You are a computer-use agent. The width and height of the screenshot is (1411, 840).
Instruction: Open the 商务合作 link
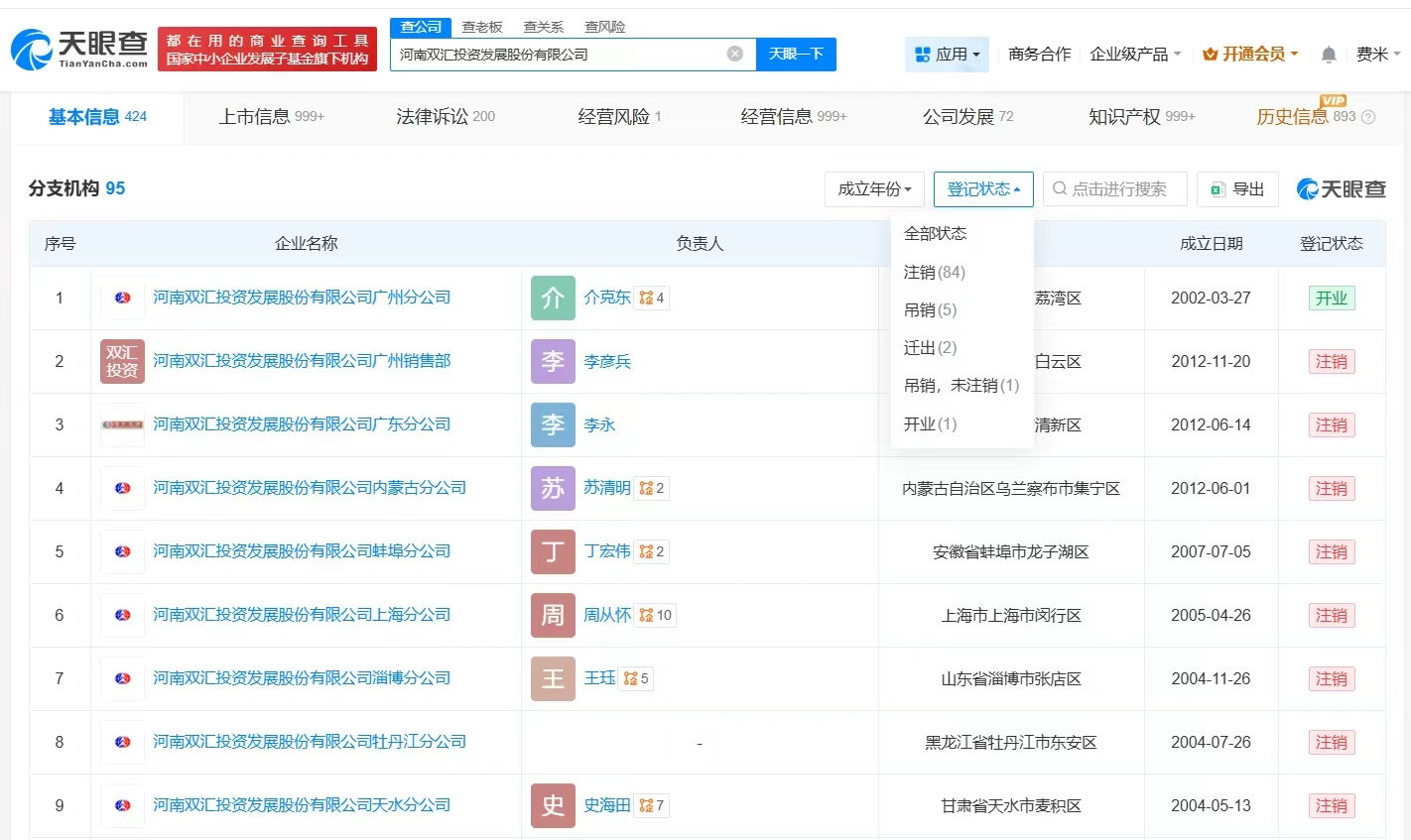pyautogui.click(x=1039, y=55)
